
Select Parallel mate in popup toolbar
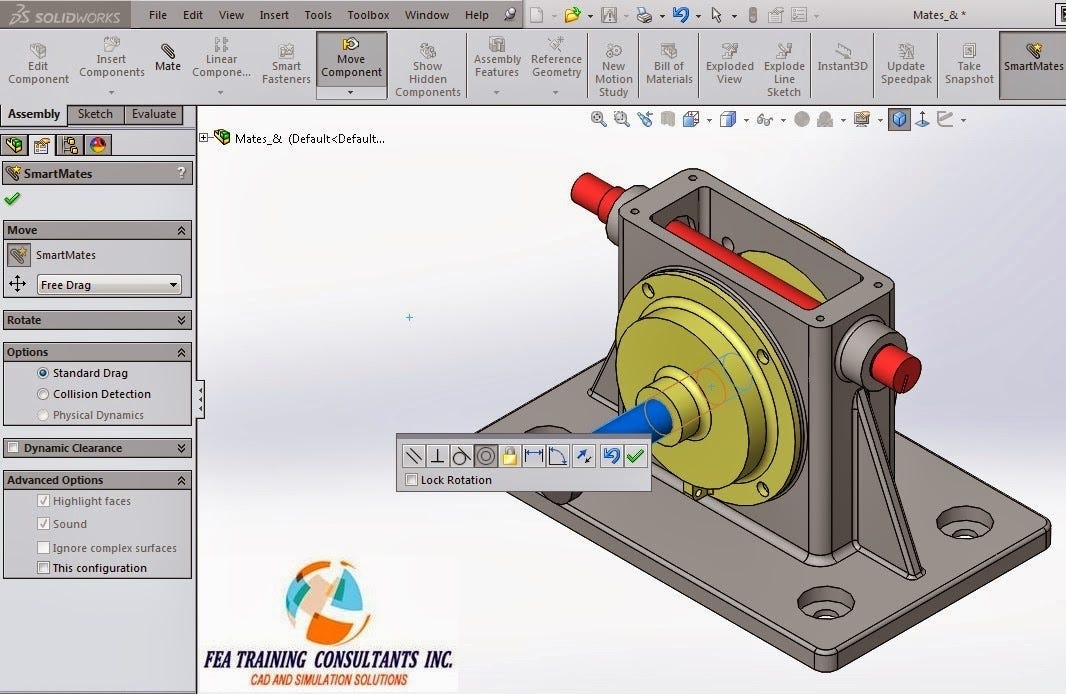tap(413, 455)
